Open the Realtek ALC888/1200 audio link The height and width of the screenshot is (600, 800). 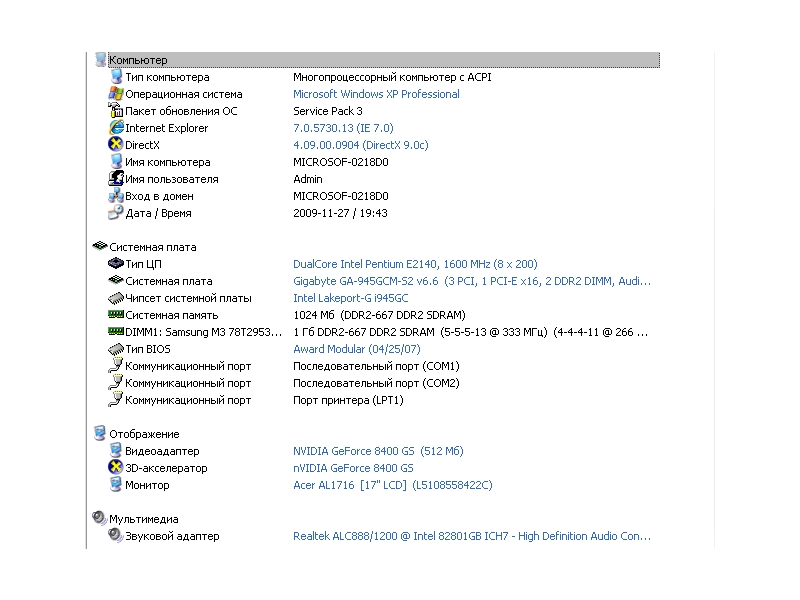pos(472,536)
